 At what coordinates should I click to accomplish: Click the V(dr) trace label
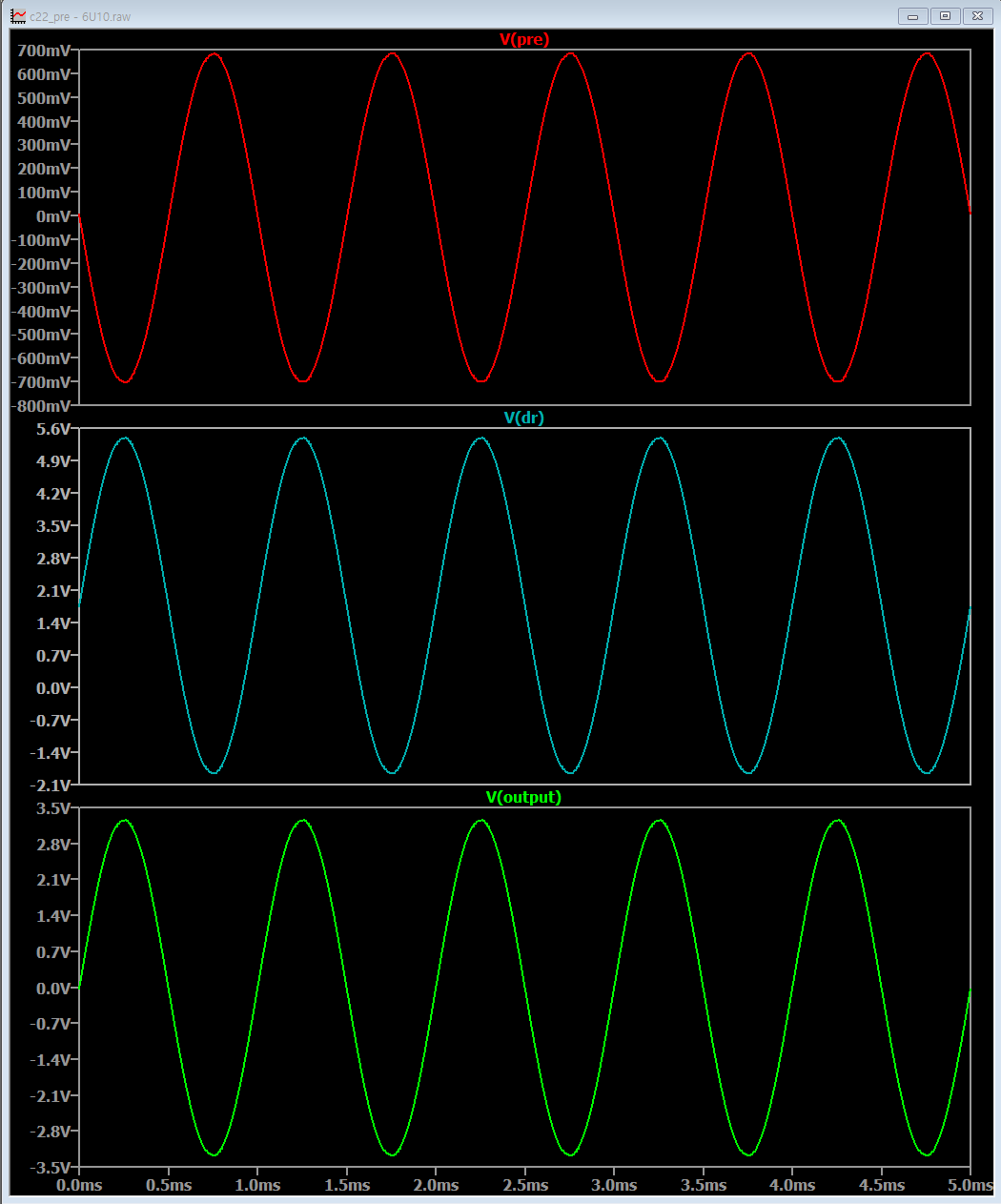click(x=523, y=418)
